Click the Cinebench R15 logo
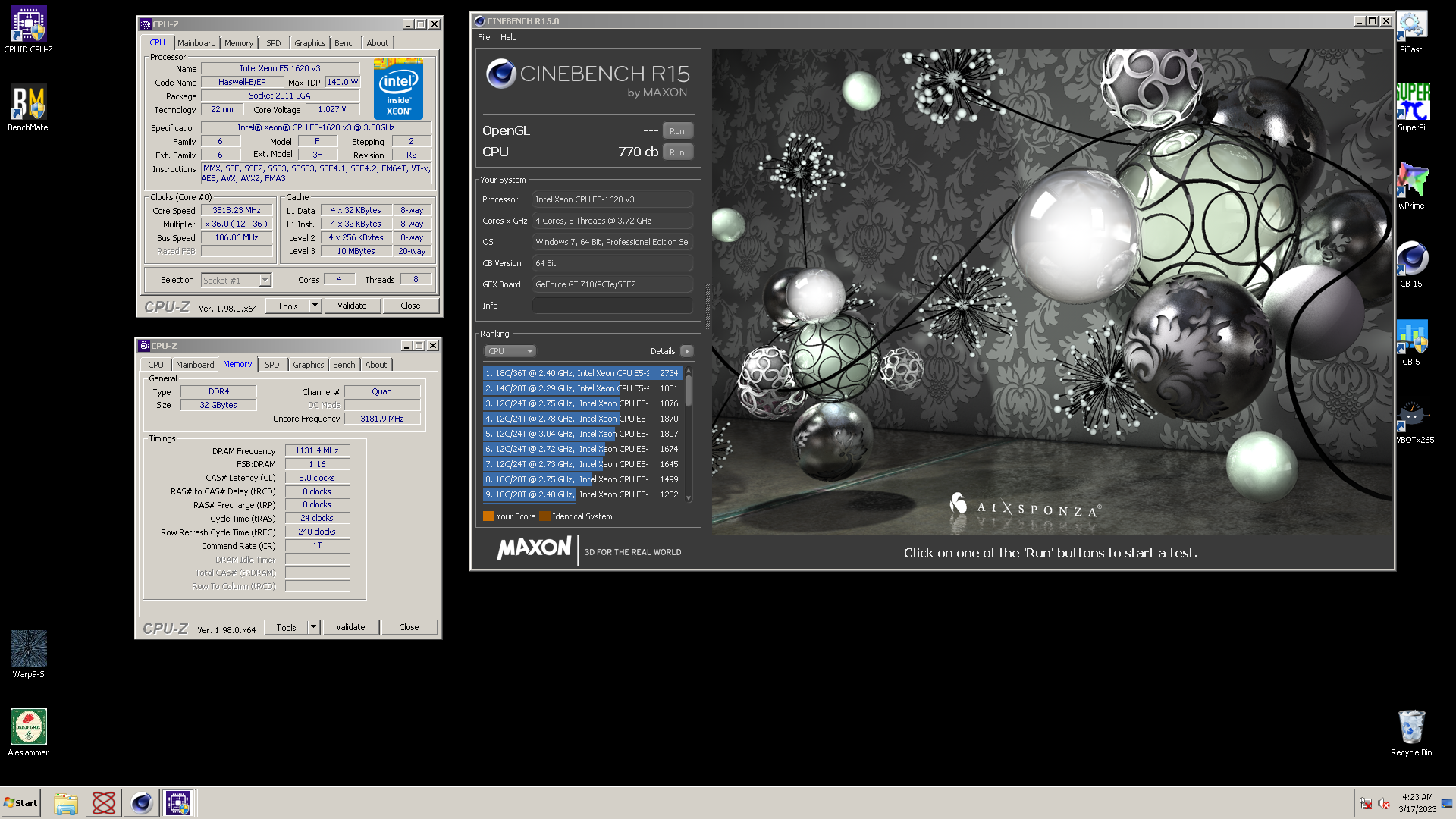The image size is (1456, 819). (588, 78)
